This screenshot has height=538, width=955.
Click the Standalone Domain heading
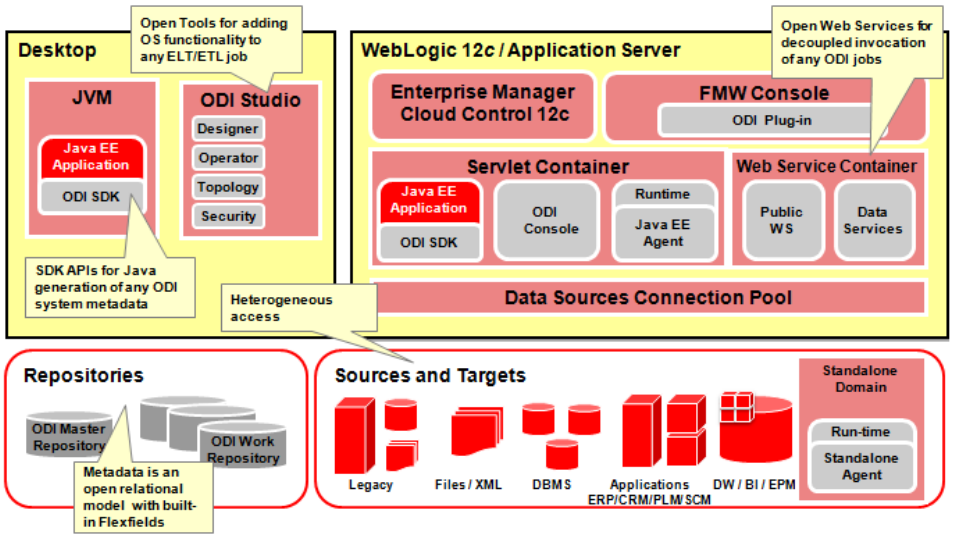click(x=861, y=378)
